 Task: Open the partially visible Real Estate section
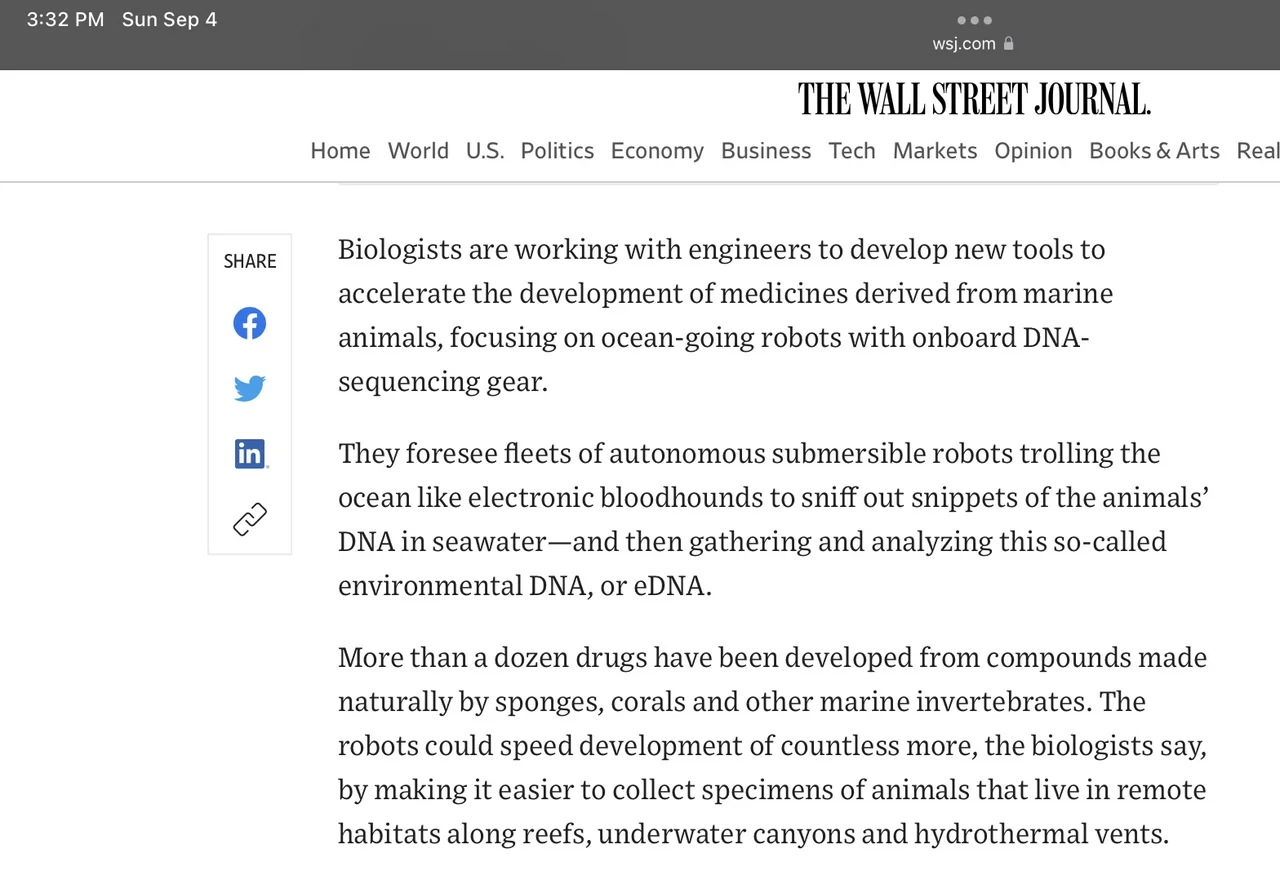(1258, 151)
